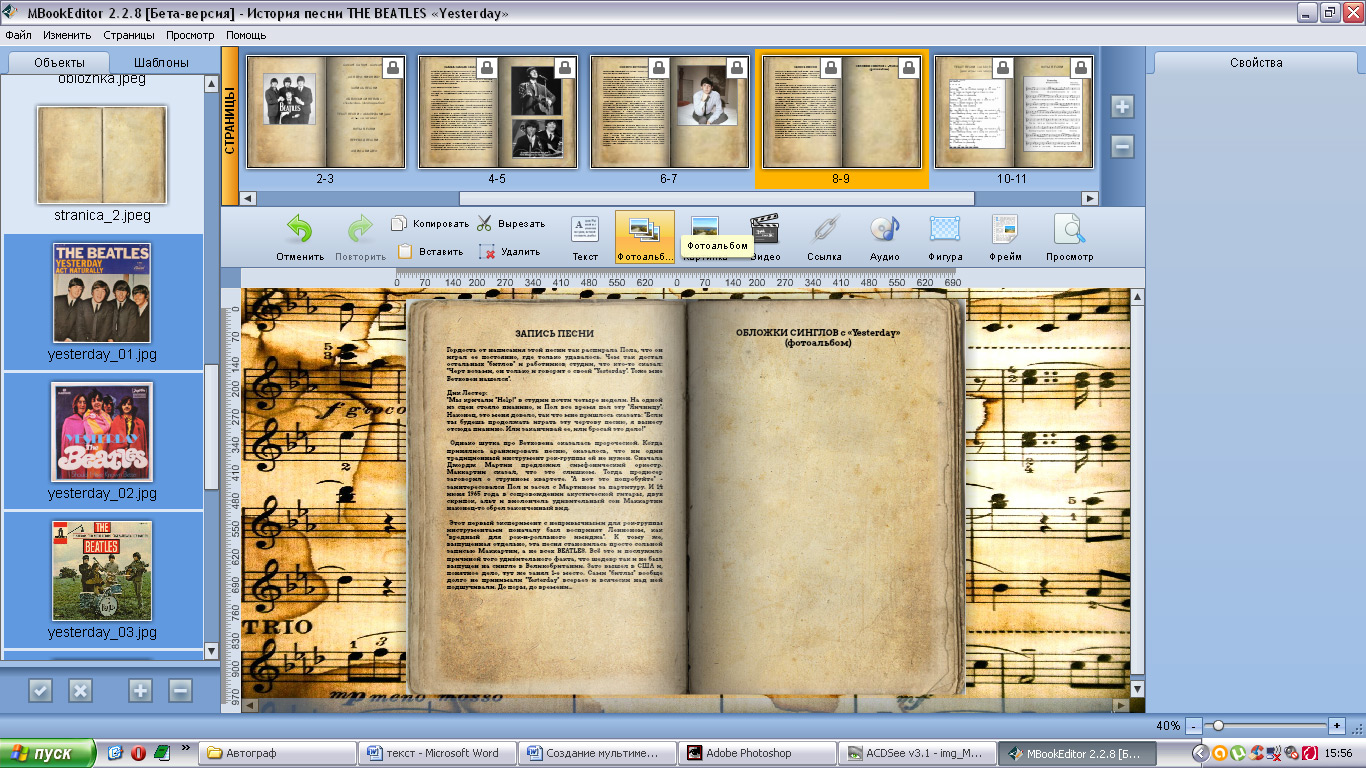Toggle lock on right page of spread 4-5

tap(566, 68)
